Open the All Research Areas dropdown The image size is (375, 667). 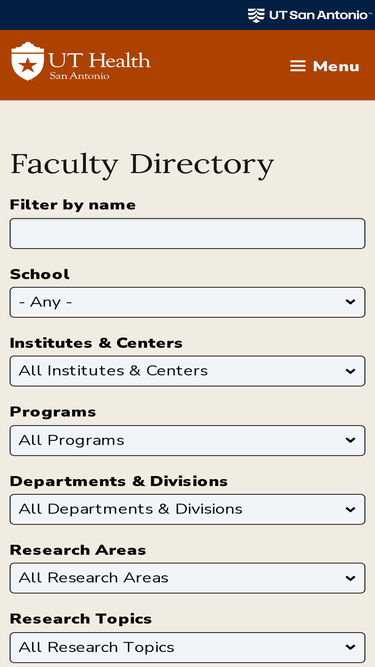[x=188, y=578]
